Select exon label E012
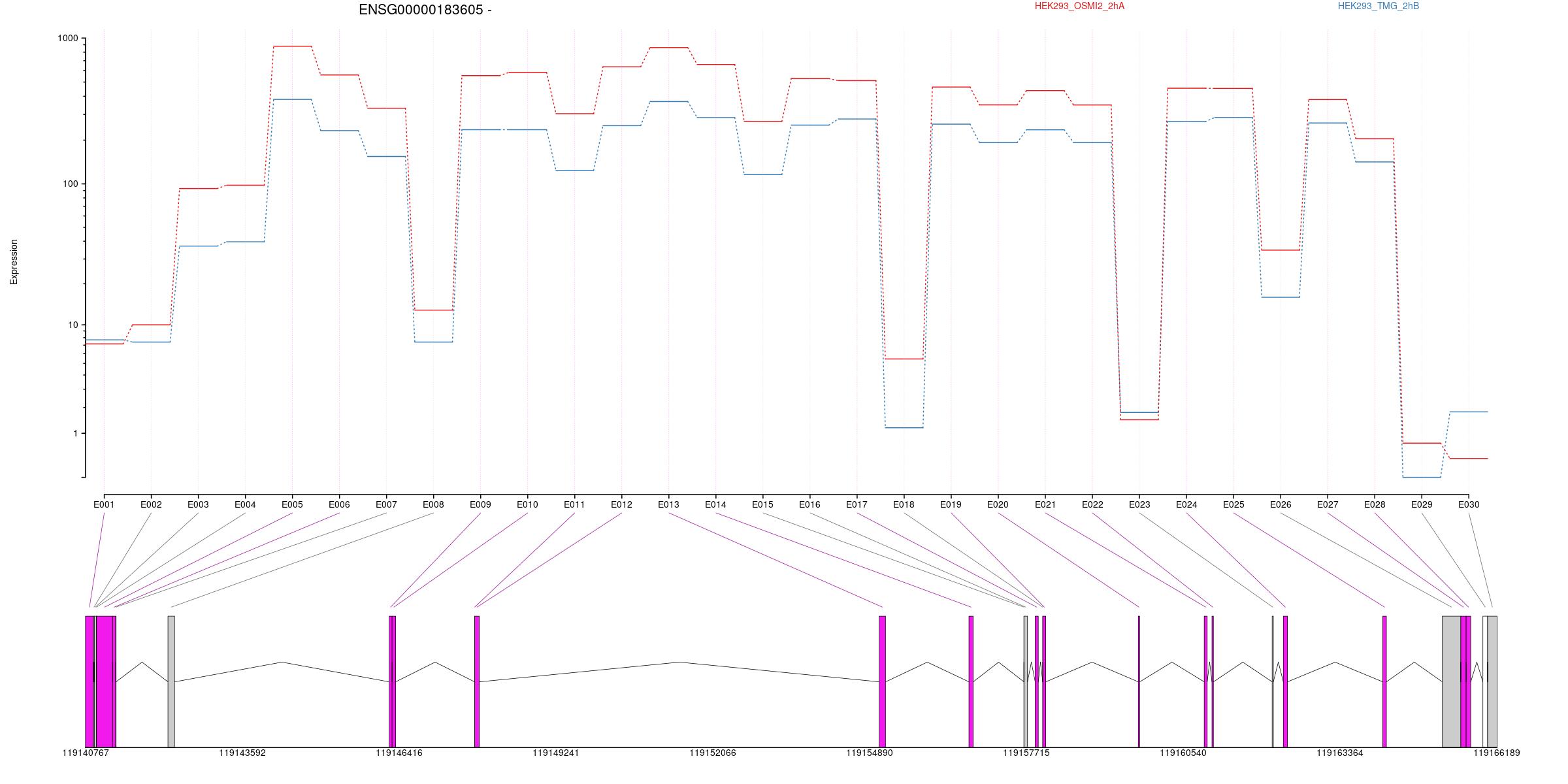 pos(621,504)
